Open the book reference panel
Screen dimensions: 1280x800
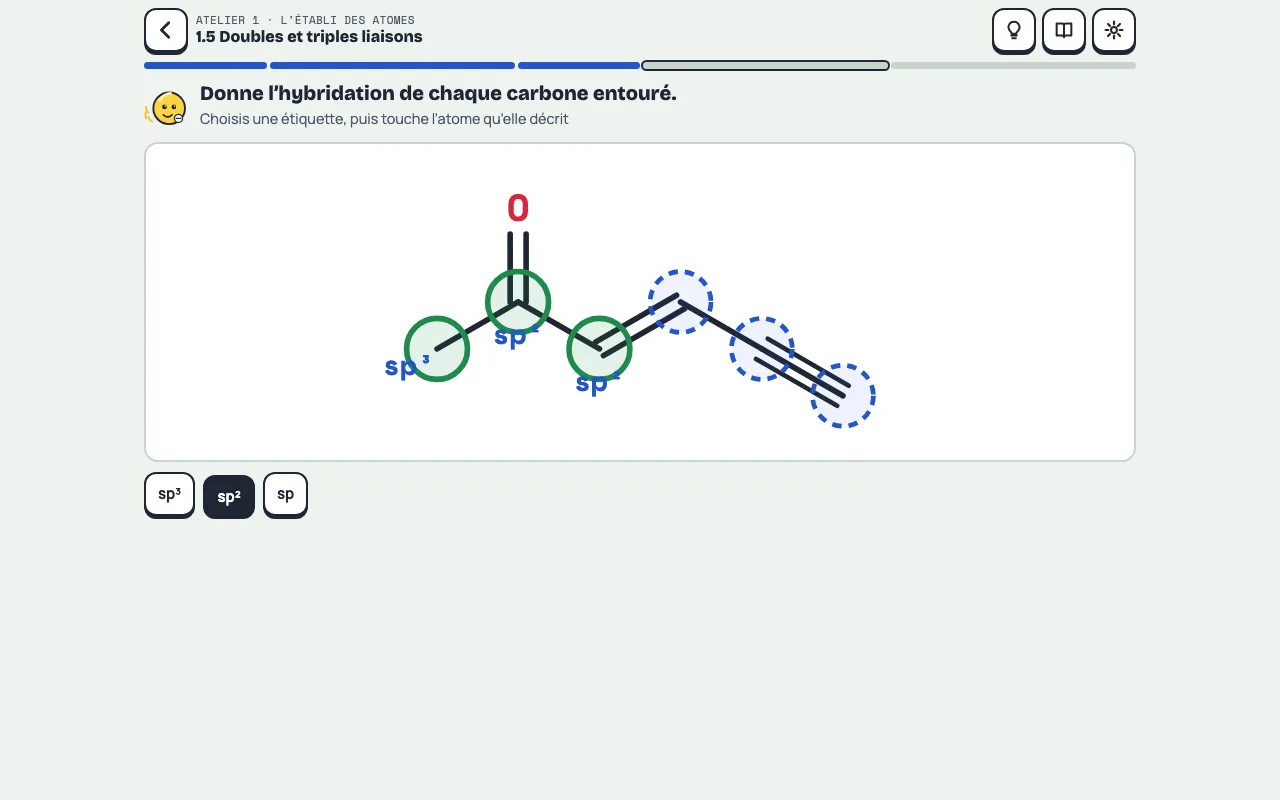1064,30
